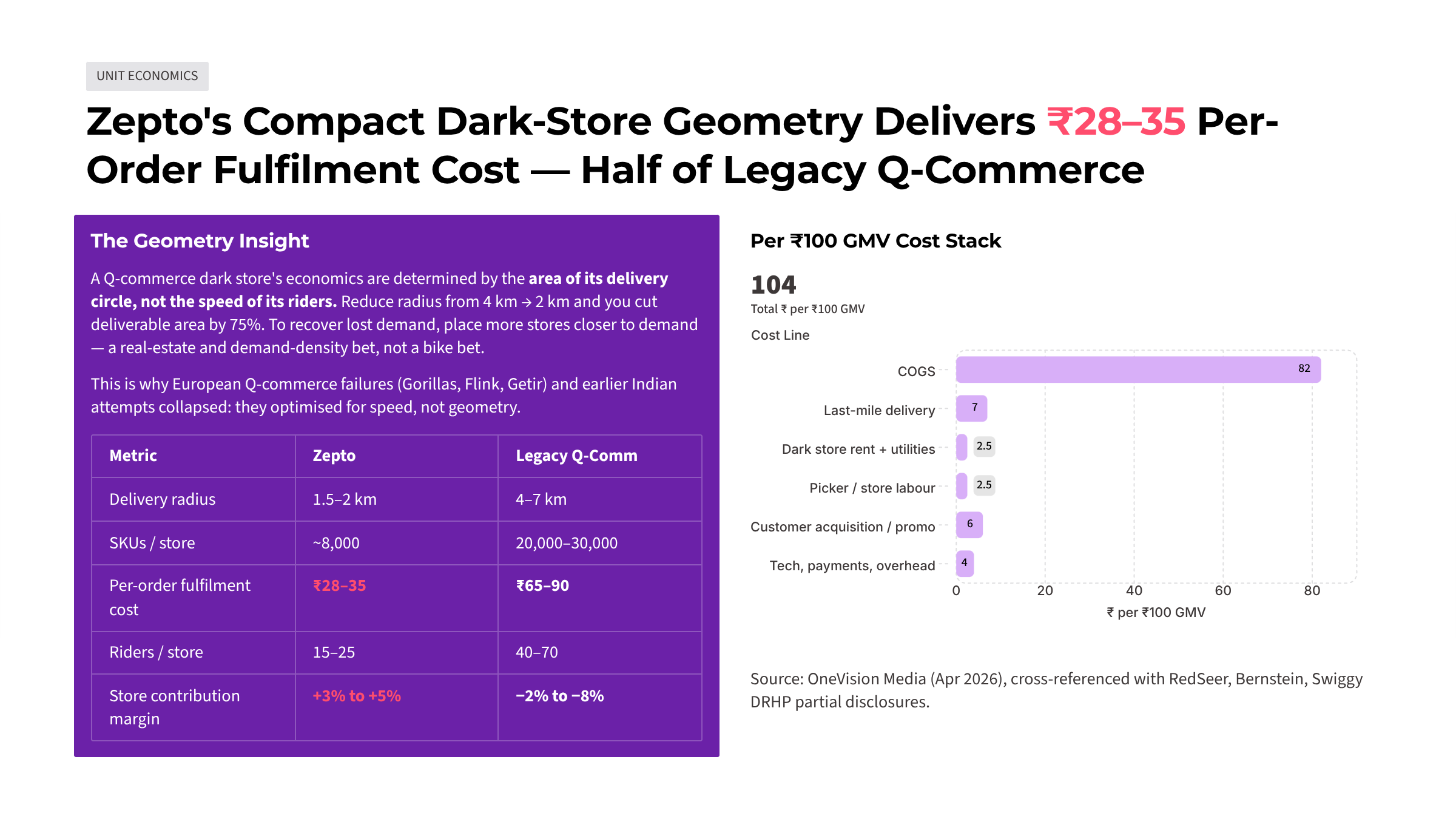
Task: Click the 'Picker / store labour' label
Action: click(872, 488)
